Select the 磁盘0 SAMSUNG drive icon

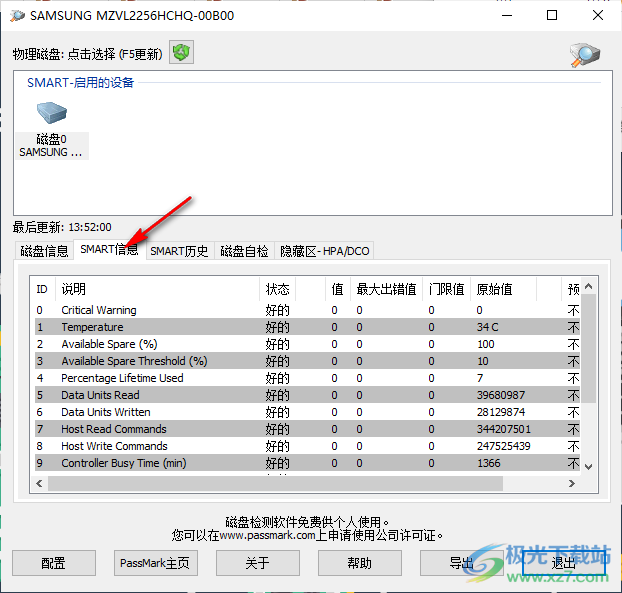pyautogui.click(x=52, y=129)
